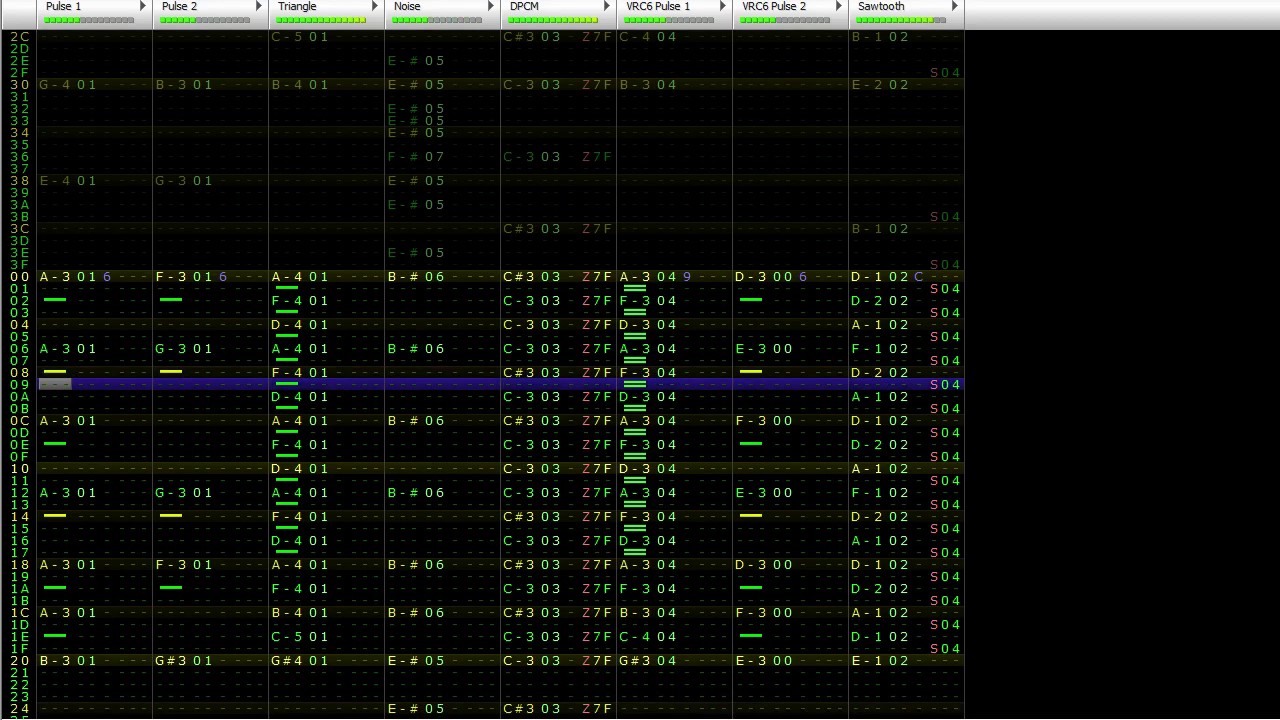Click the Noise channel volume meter

pyautogui.click(x=437, y=20)
